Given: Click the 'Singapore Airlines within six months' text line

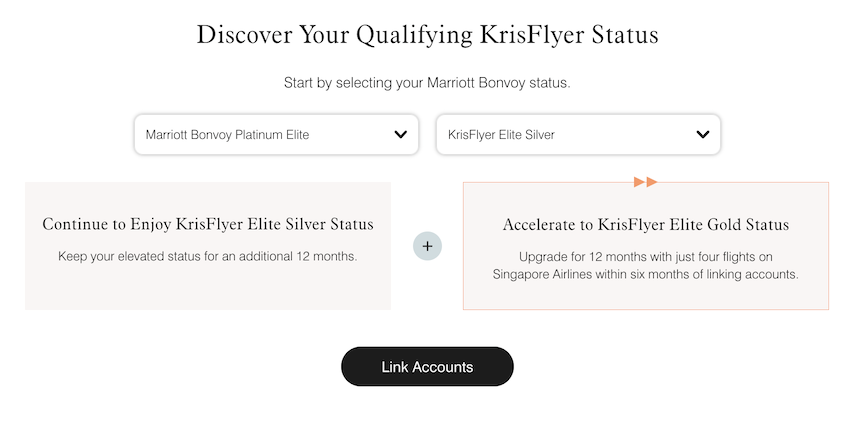Looking at the screenshot, I should coord(646,274).
